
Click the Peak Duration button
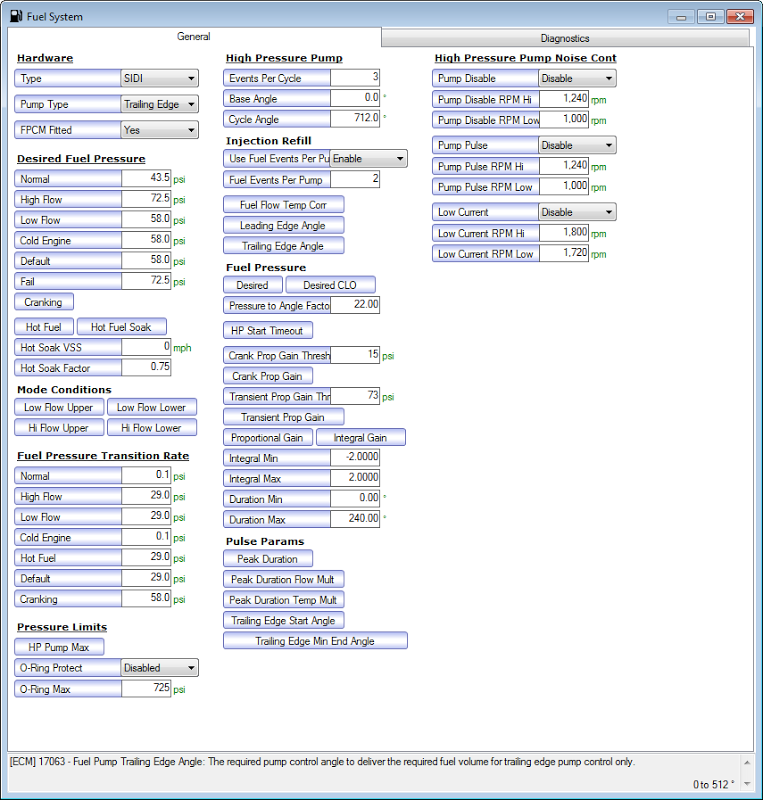(x=267, y=559)
